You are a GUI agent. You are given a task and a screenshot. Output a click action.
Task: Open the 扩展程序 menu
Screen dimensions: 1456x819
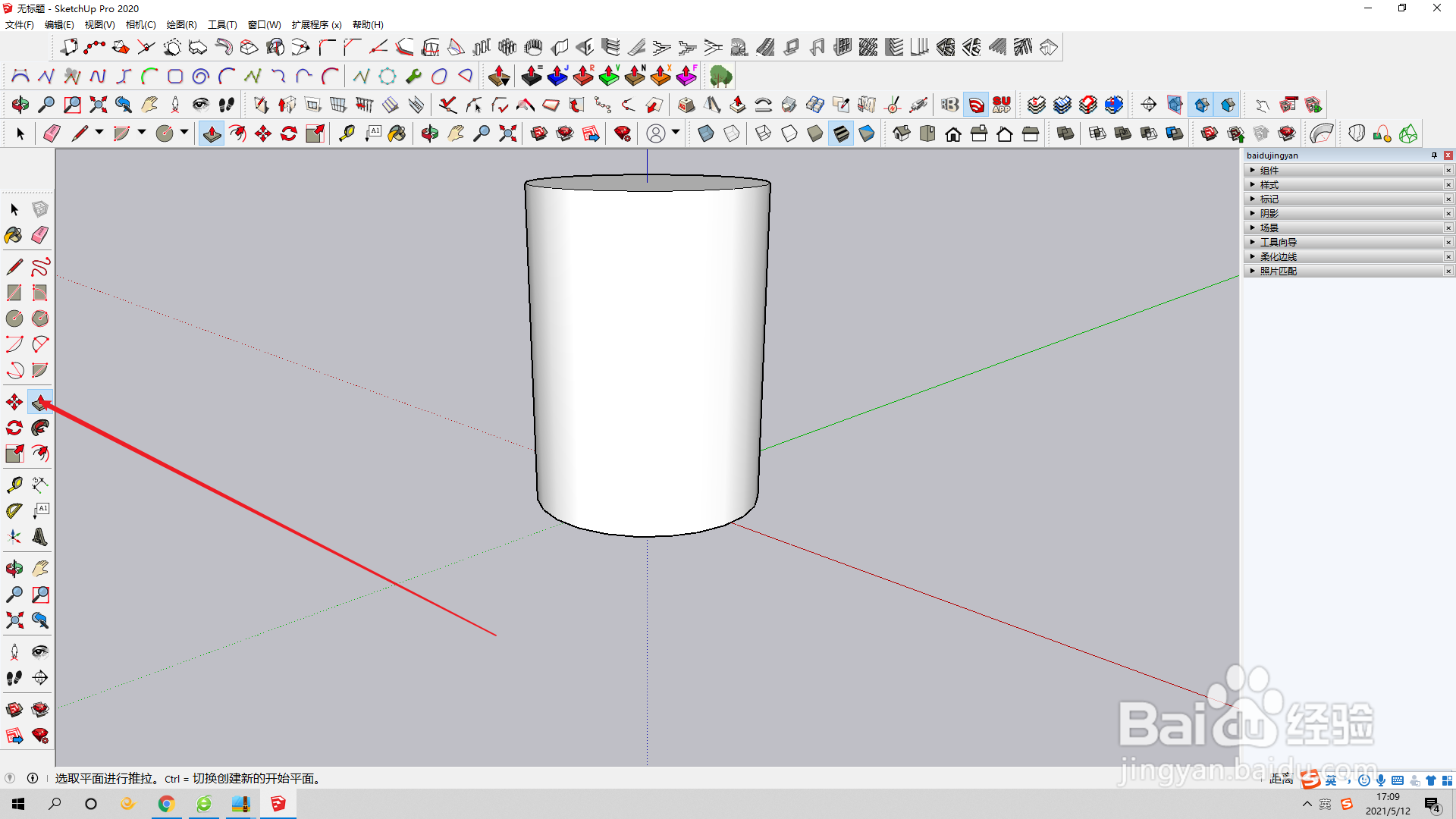pos(316,25)
